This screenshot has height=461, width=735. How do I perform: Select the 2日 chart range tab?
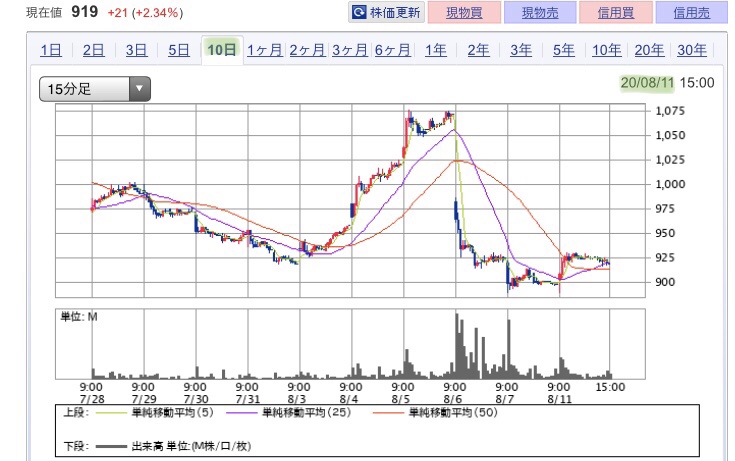tap(94, 50)
